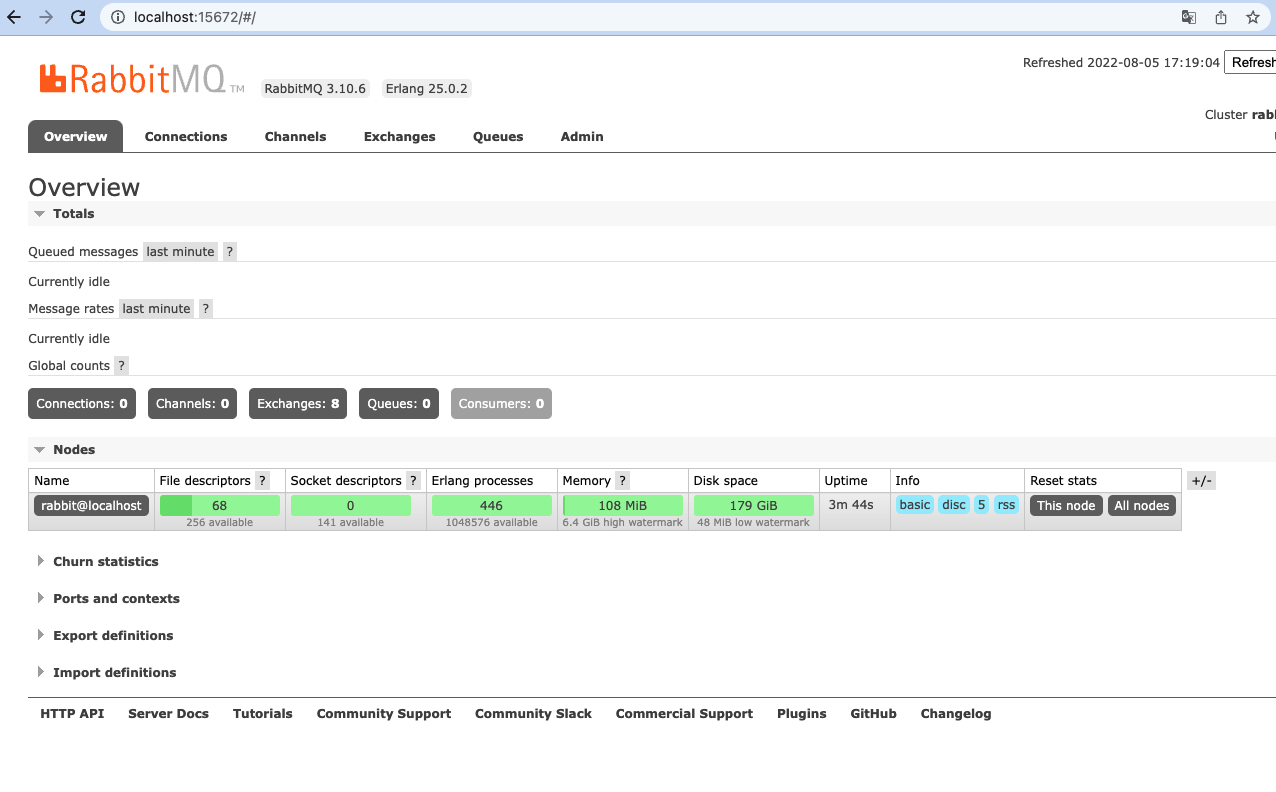Reset stats for This node
Viewport: 1276px width, 792px height.
click(x=1066, y=506)
